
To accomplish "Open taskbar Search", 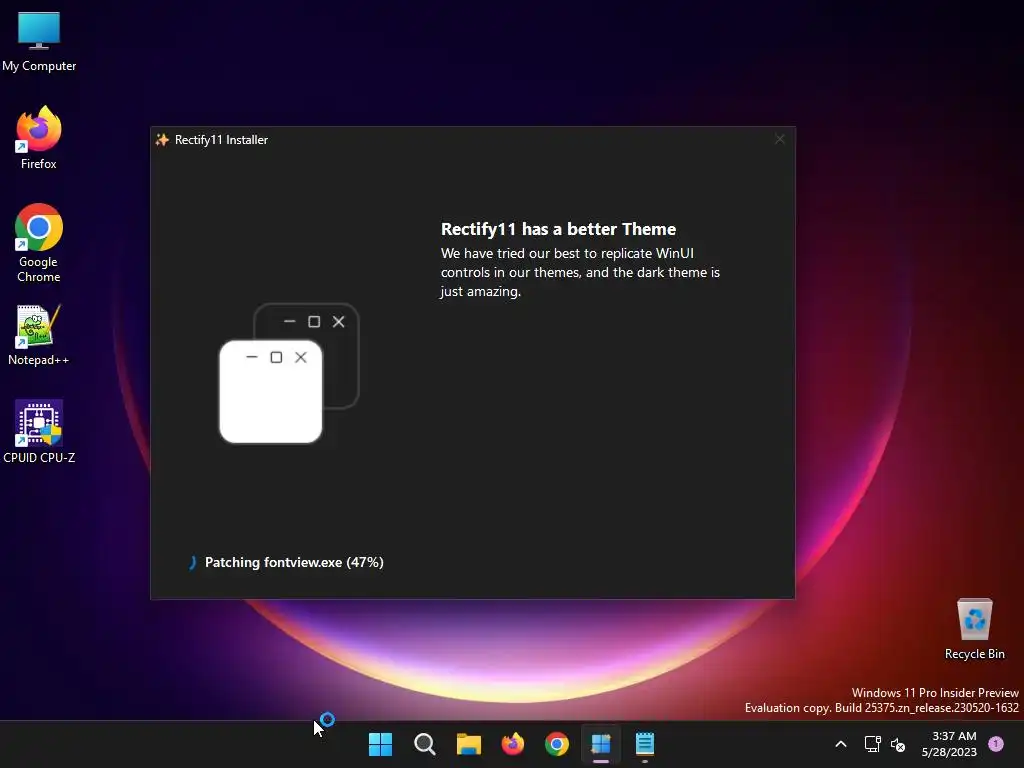I will coord(424,744).
